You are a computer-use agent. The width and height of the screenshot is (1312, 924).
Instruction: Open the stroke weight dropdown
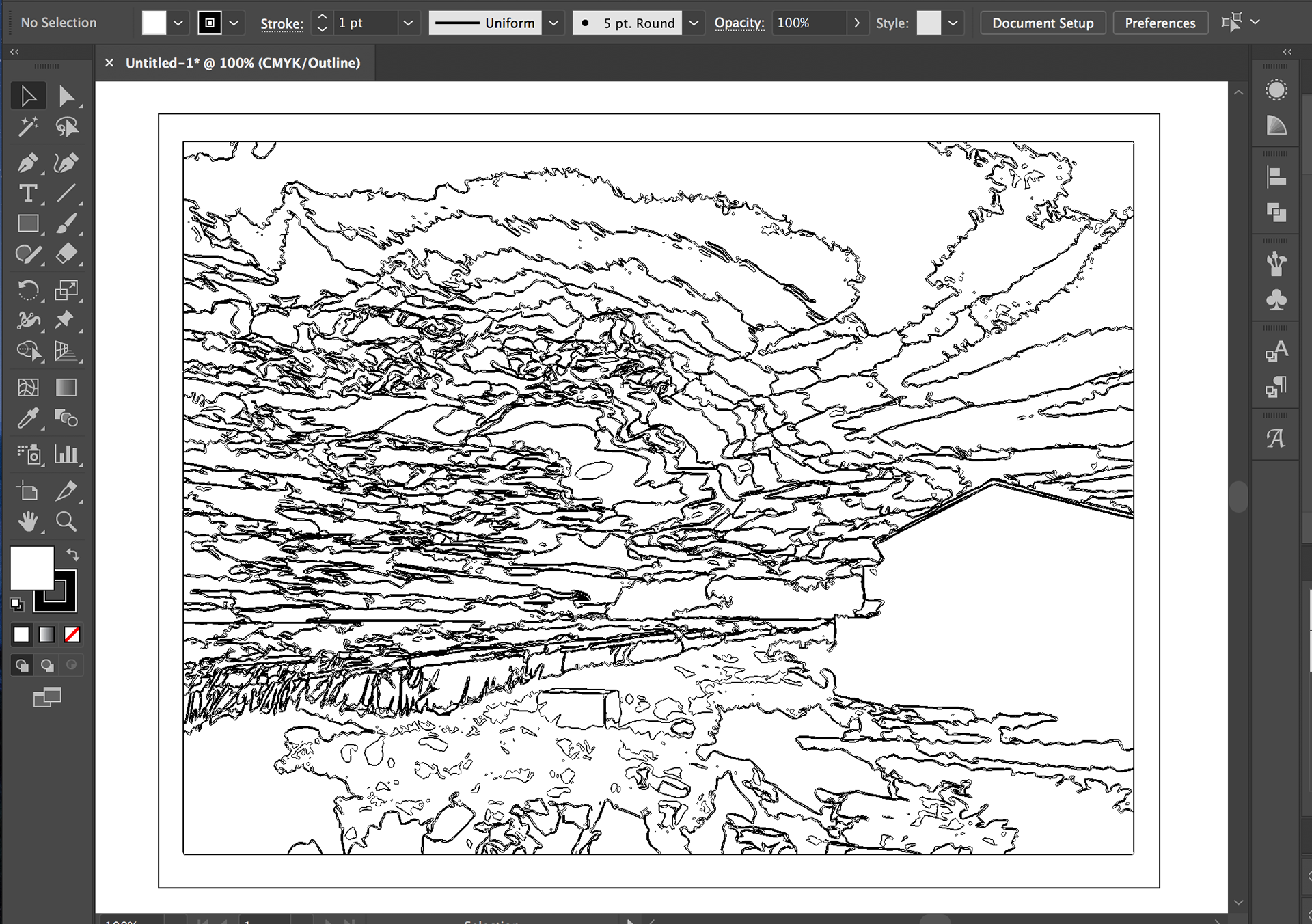tap(408, 23)
